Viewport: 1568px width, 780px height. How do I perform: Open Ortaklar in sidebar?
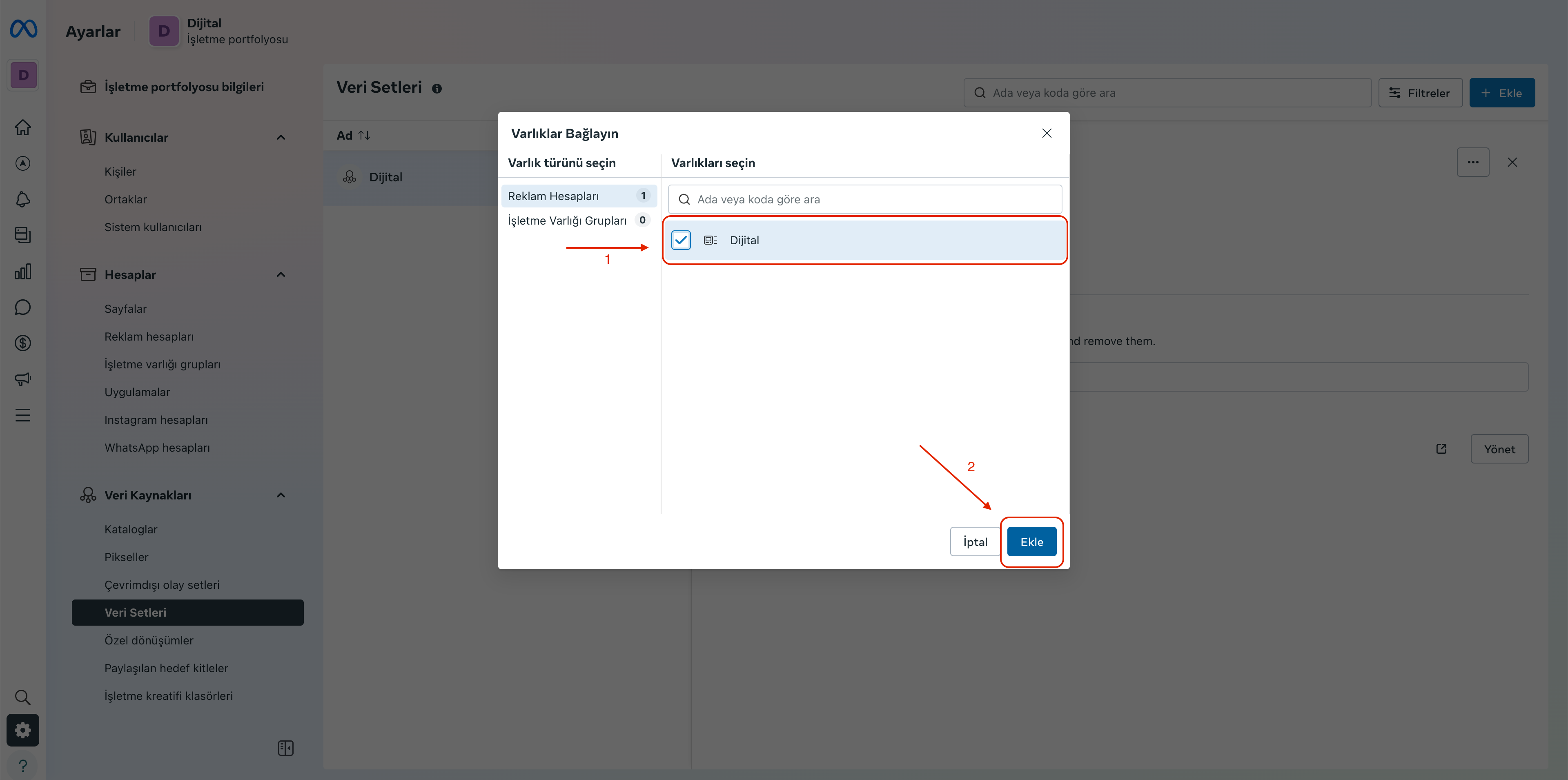click(125, 199)
